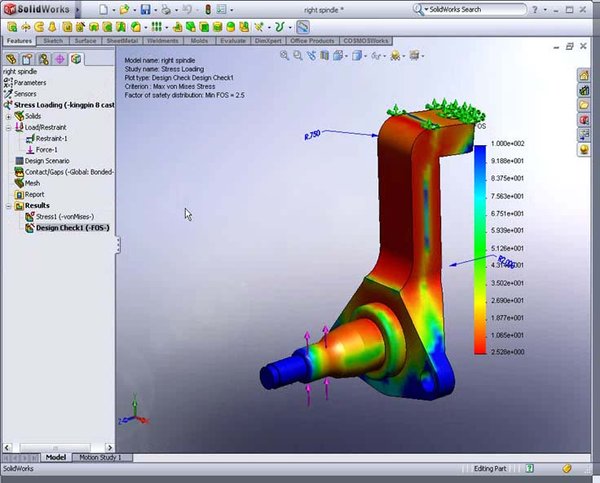The width and height of the screenshot is (600, 483).
Task: Print the document
Action: pyautogui.click(x=166, y=10)
